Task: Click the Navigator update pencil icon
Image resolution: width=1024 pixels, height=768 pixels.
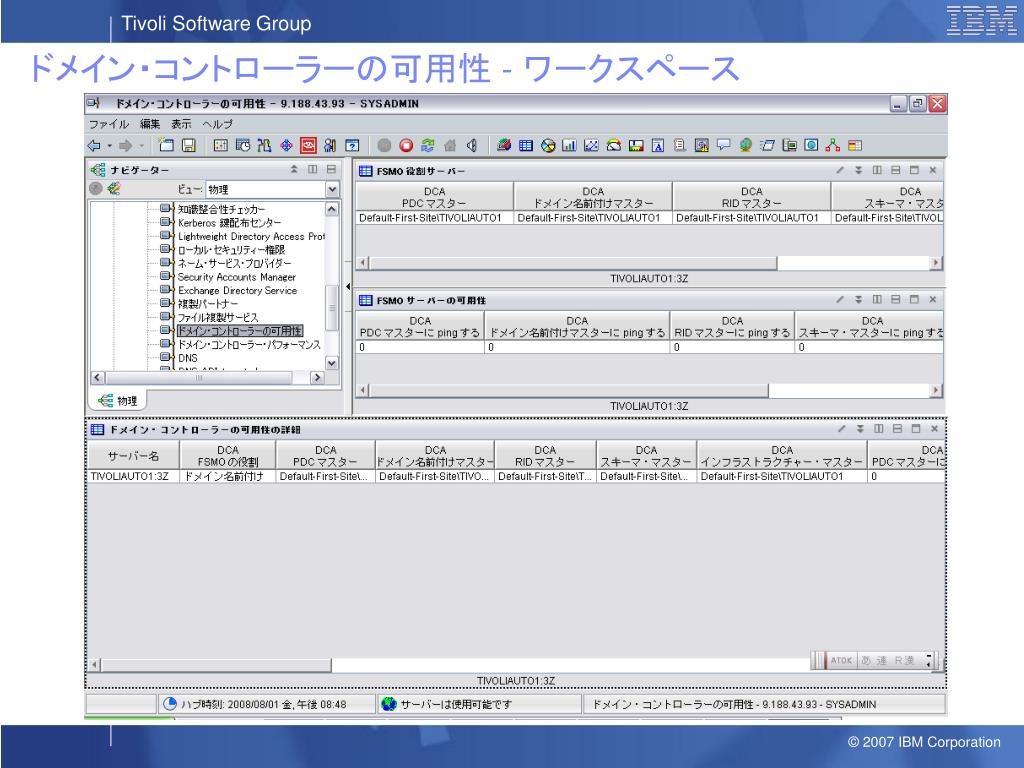Action: click(x=114, y=189)
